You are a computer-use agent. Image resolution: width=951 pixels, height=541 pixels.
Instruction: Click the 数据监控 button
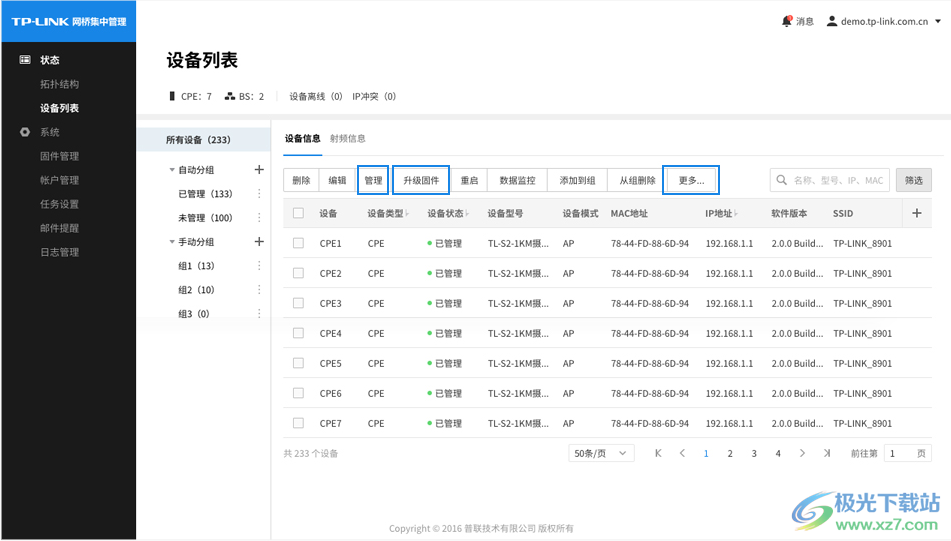click(517, 180)
